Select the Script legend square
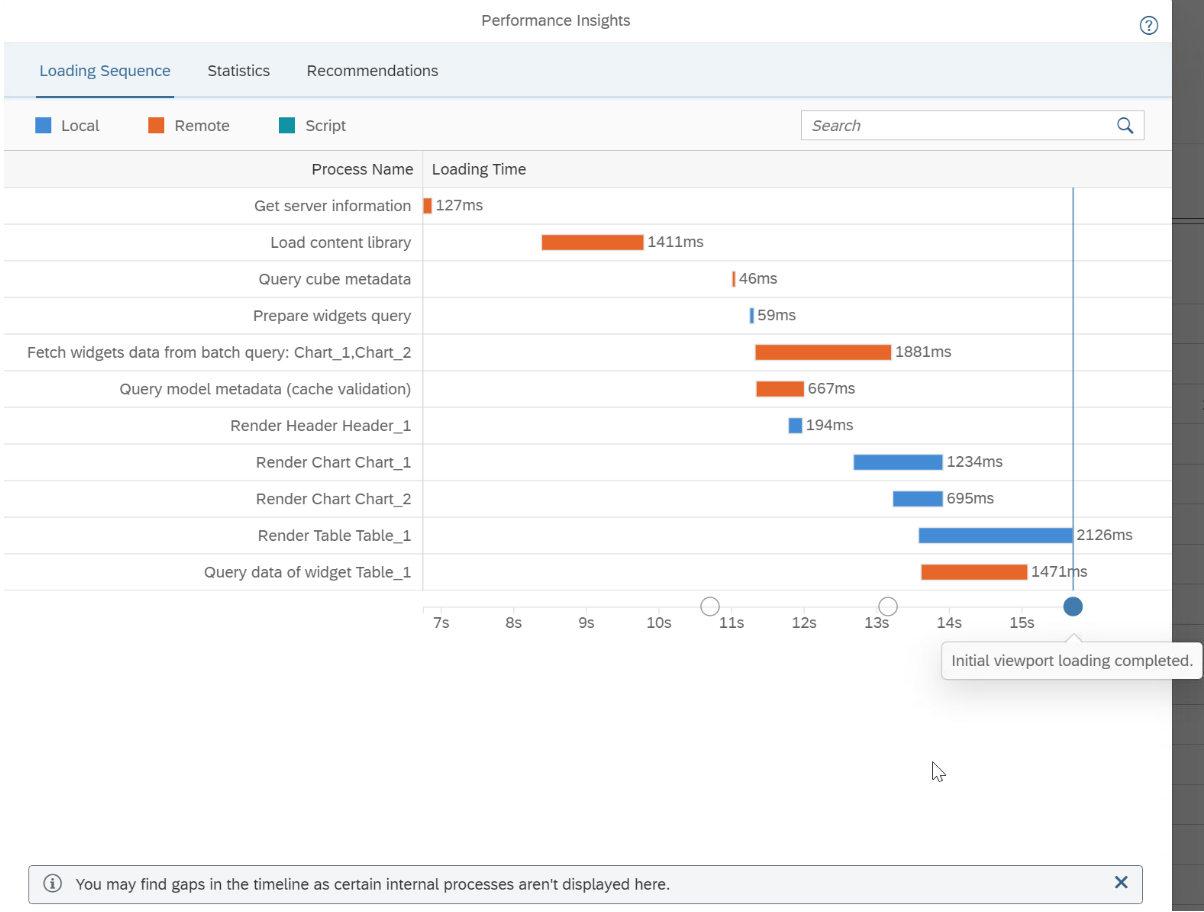The height and width of the screenshot is (912, 1204). tap(287, 125)
